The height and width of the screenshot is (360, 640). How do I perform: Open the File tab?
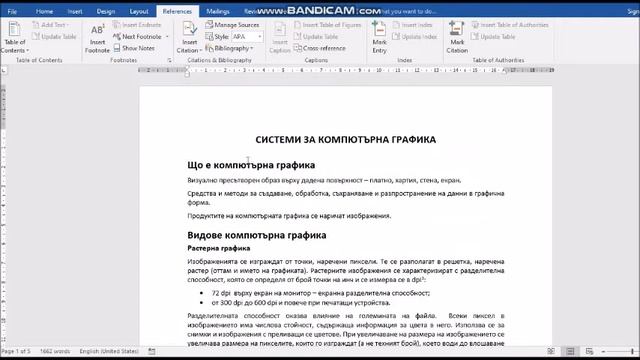coord(12,11)
